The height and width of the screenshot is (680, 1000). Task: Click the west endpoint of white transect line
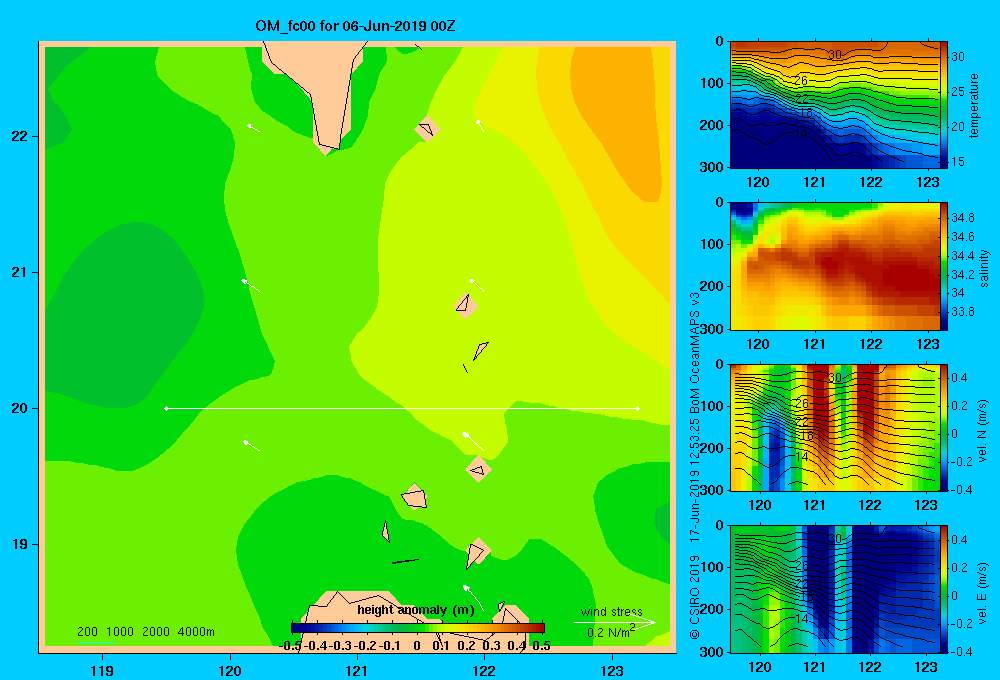point(166,408)
